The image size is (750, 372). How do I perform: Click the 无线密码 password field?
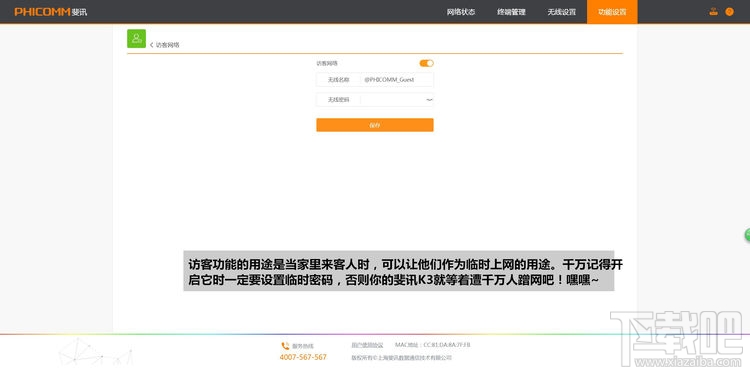tap(375, 99)
